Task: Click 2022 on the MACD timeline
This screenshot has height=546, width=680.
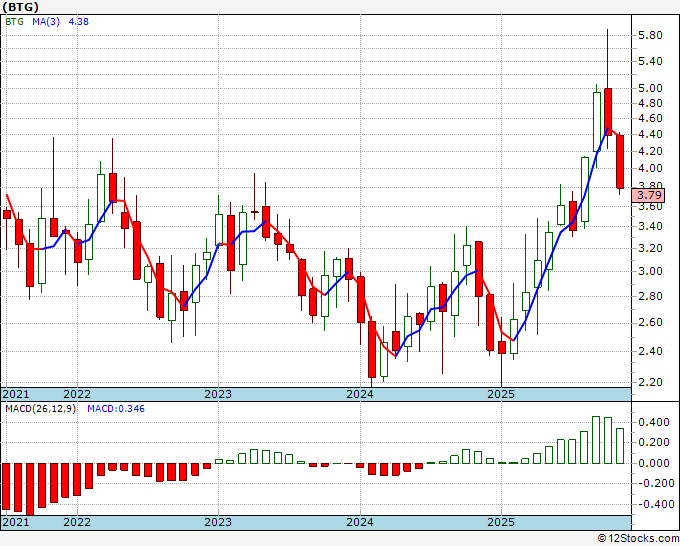Action: 77,522
